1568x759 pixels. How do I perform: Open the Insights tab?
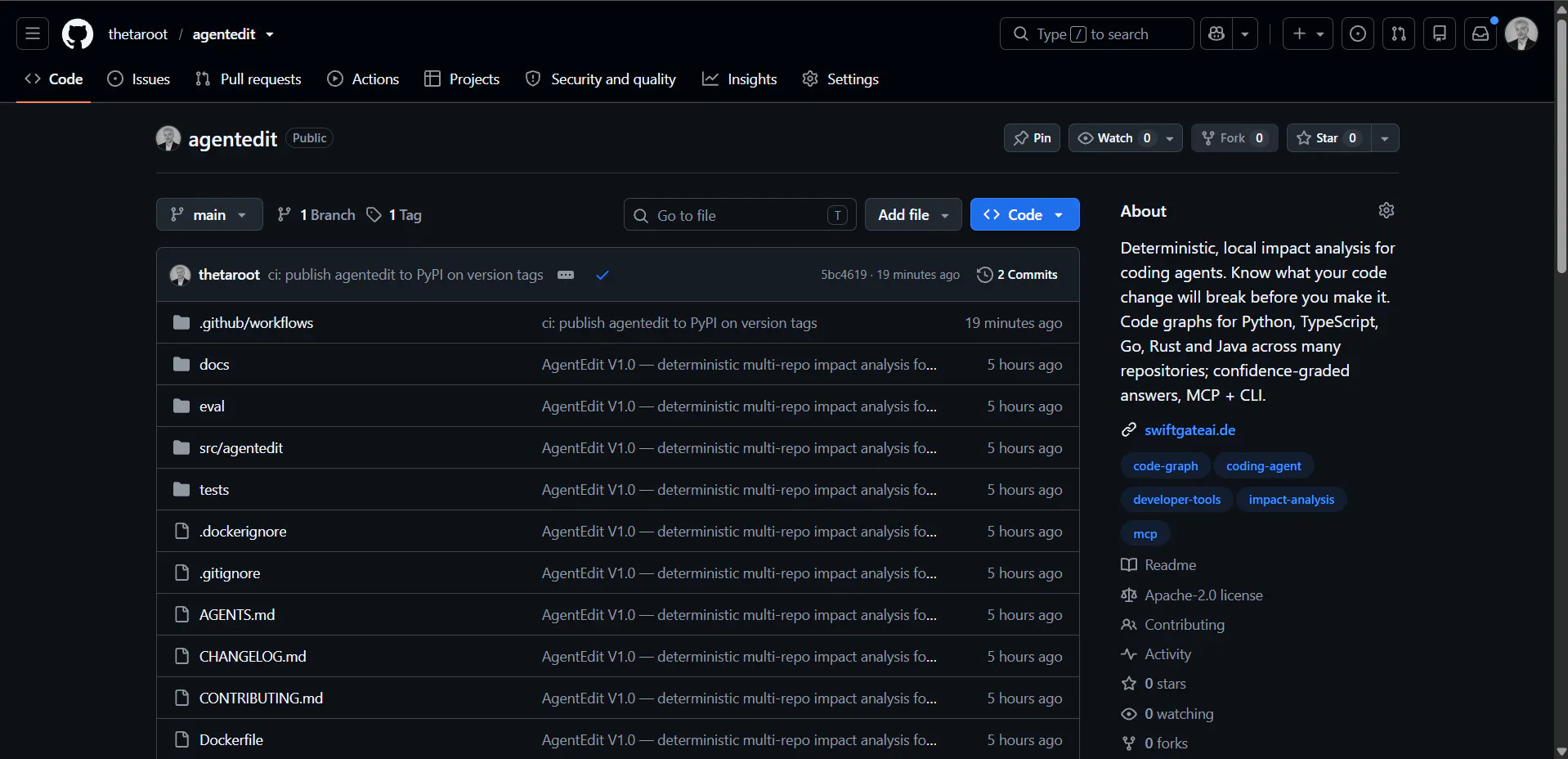tap(740, 79)
